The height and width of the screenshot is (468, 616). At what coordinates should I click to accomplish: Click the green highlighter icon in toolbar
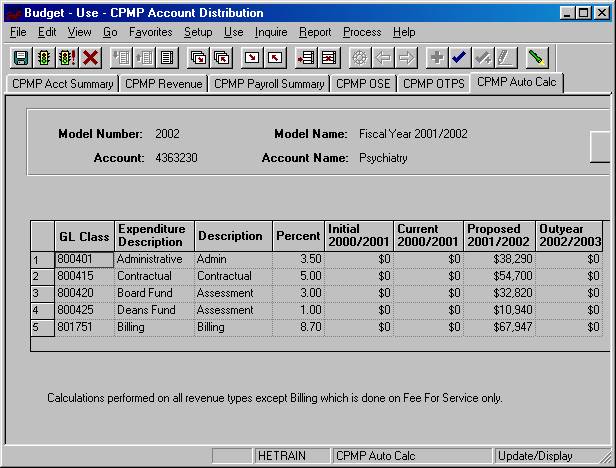coord(537,58)
